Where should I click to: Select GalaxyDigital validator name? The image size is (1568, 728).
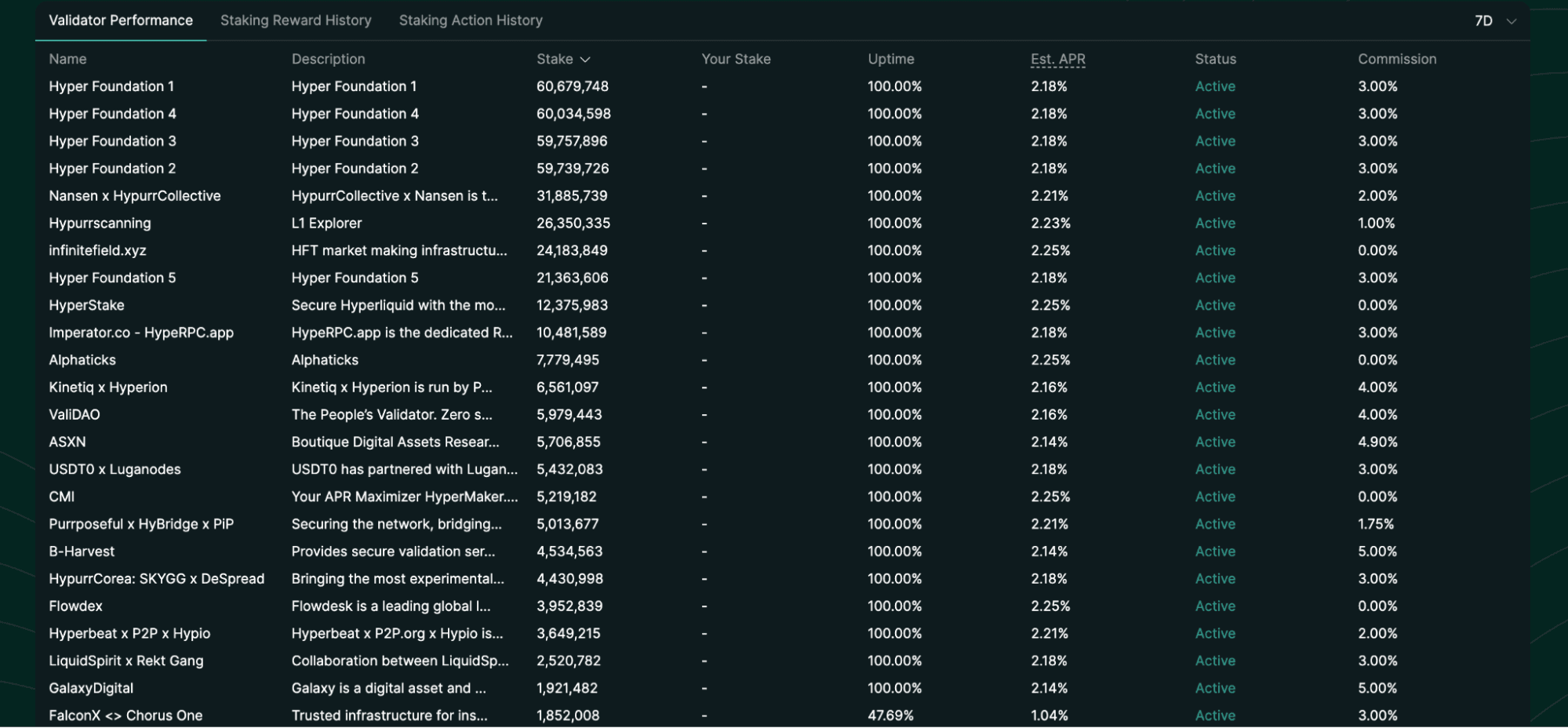coord(91,689)
